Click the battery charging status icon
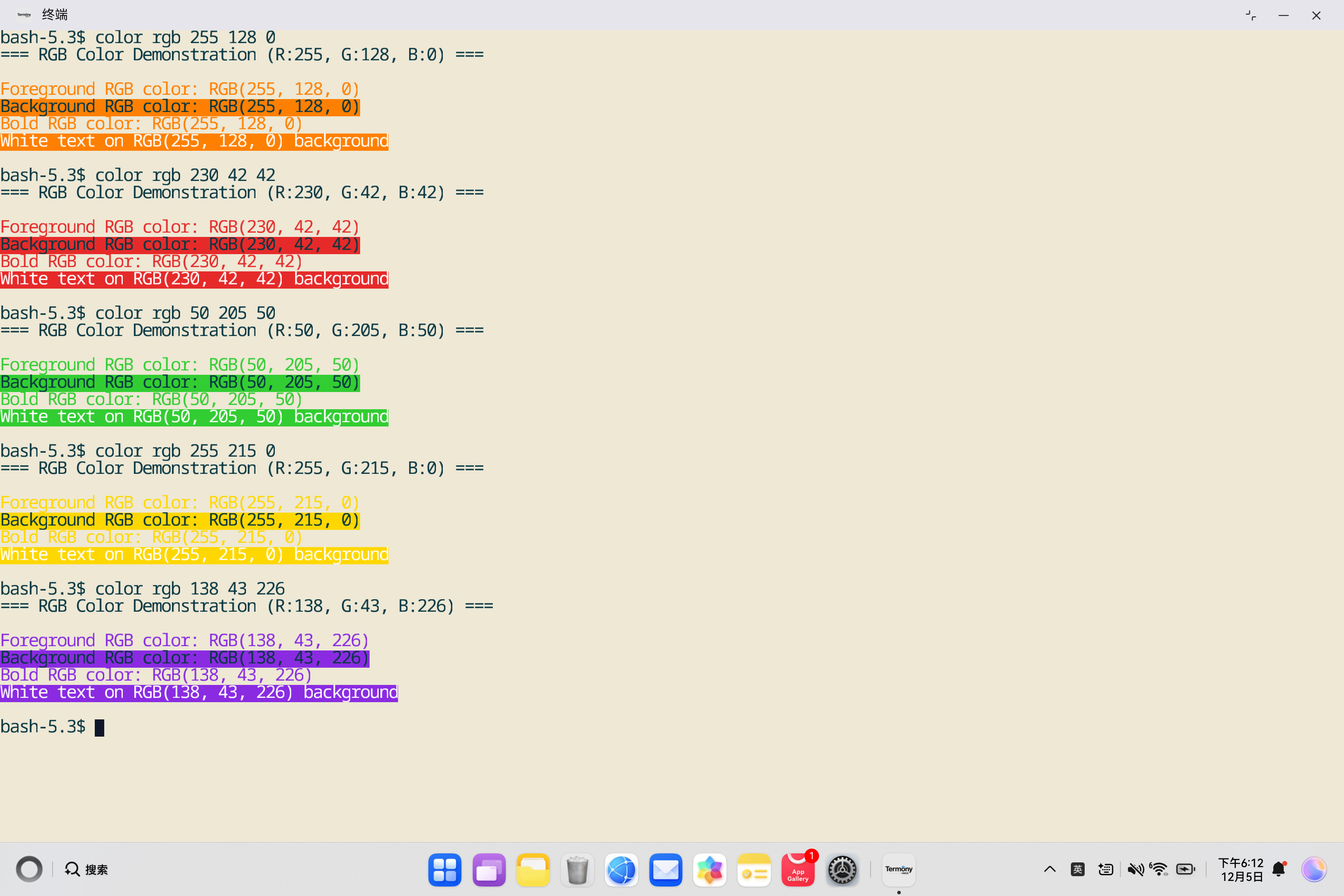 tap(1186, 869)
